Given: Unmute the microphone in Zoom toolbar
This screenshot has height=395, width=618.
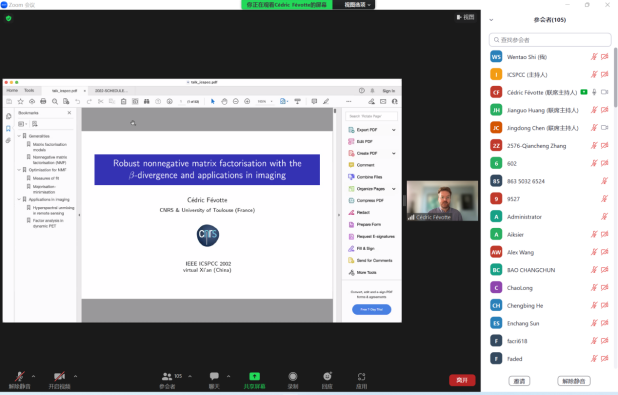Looking at the screenshot, I should point(19,376).
